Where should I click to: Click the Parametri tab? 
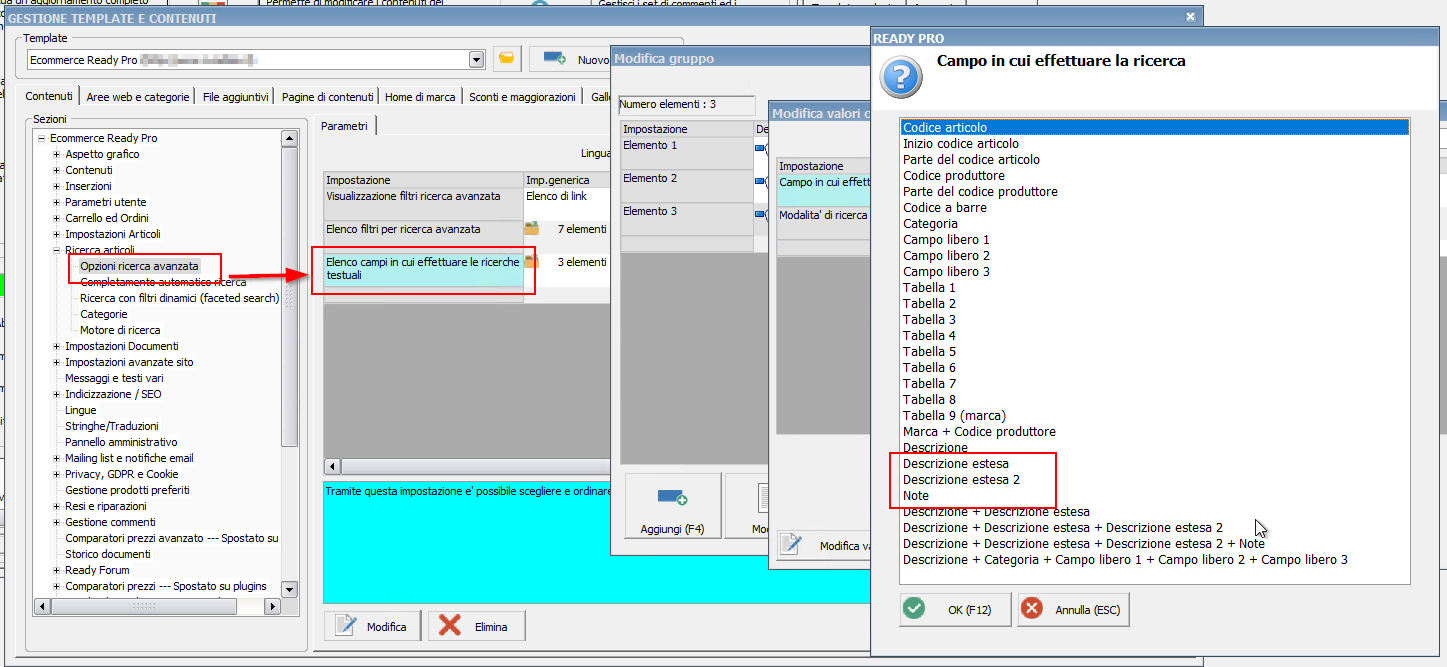pyautogui.click(x=345, y=126)
